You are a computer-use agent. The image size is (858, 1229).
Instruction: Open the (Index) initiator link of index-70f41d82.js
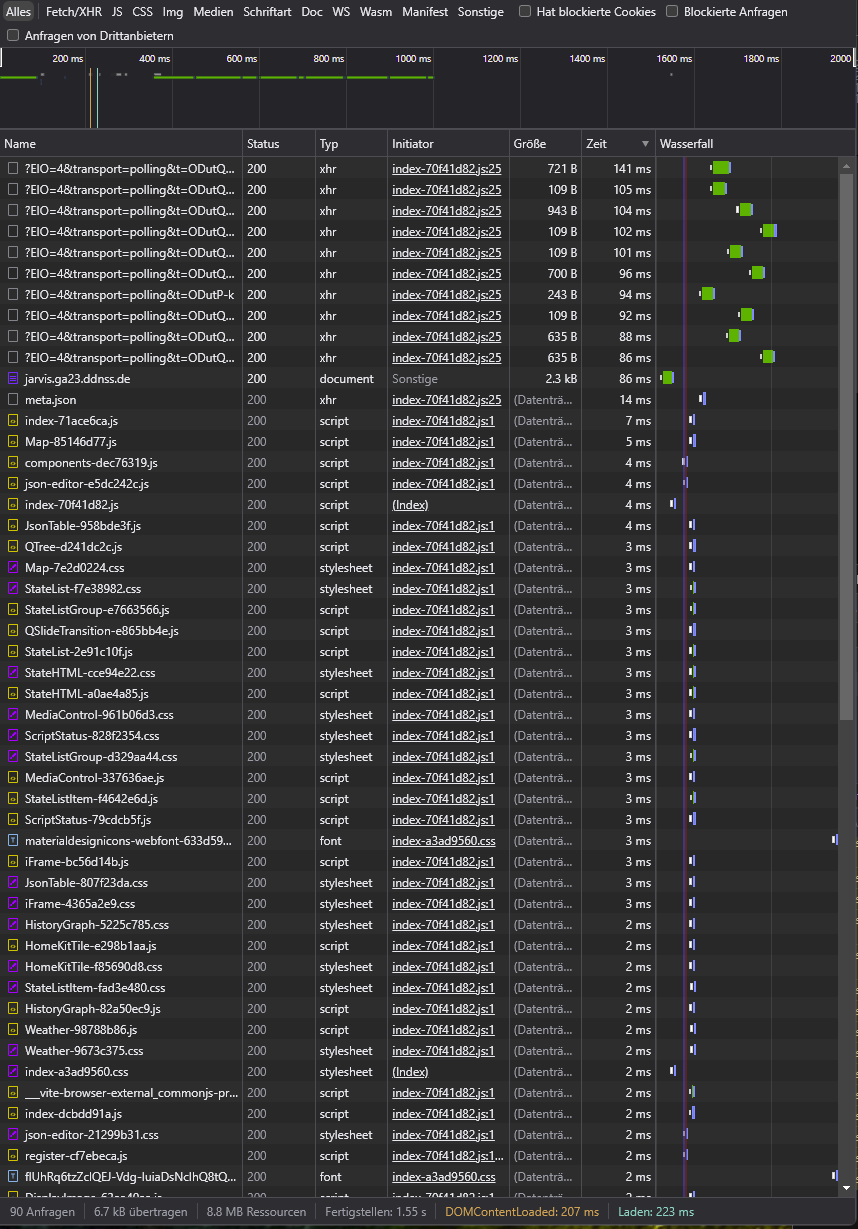(x=410, y=505)
